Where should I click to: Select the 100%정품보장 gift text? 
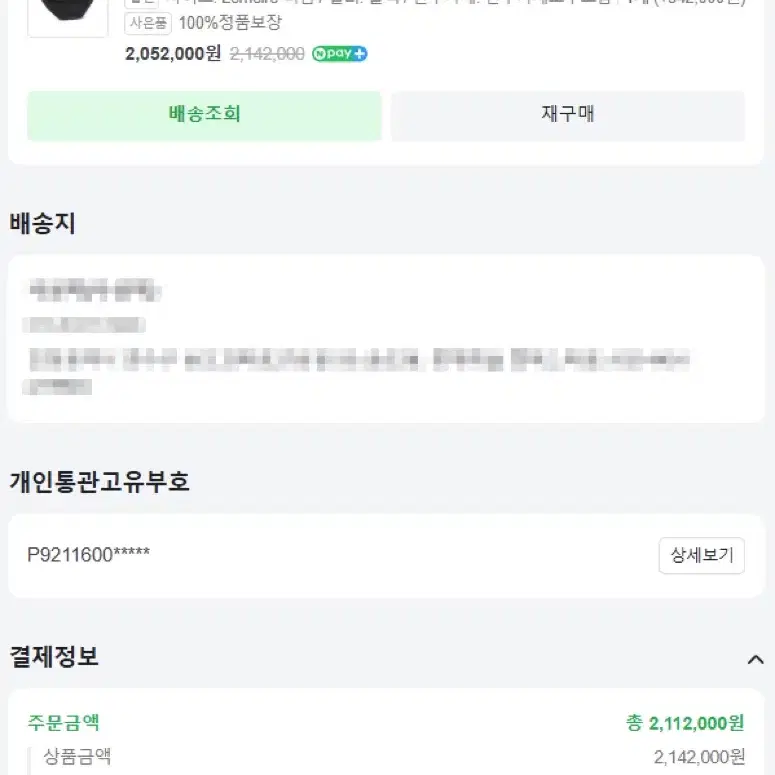[x=230, y=23]
